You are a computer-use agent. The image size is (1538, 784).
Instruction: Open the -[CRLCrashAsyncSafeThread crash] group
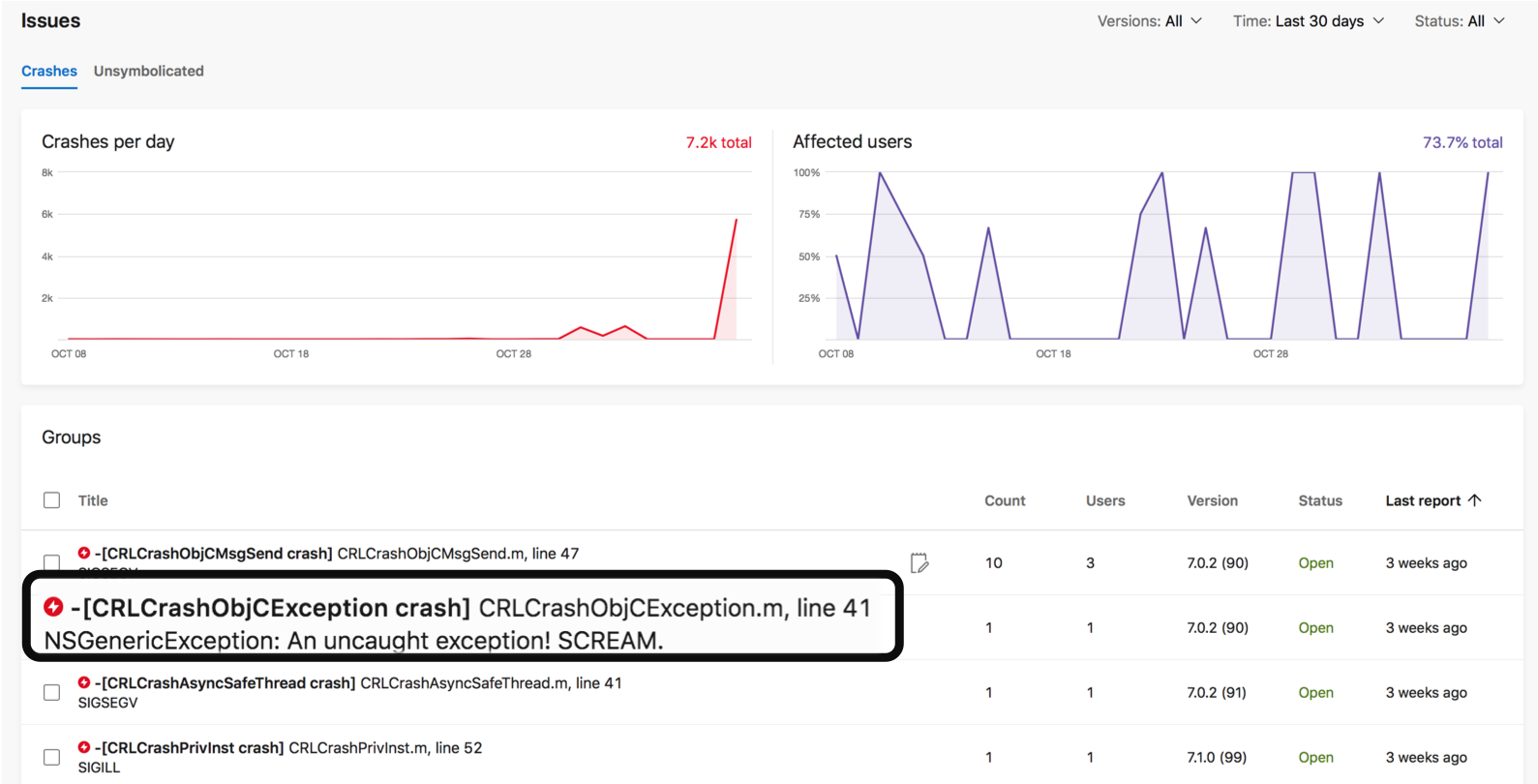[225, 683]
